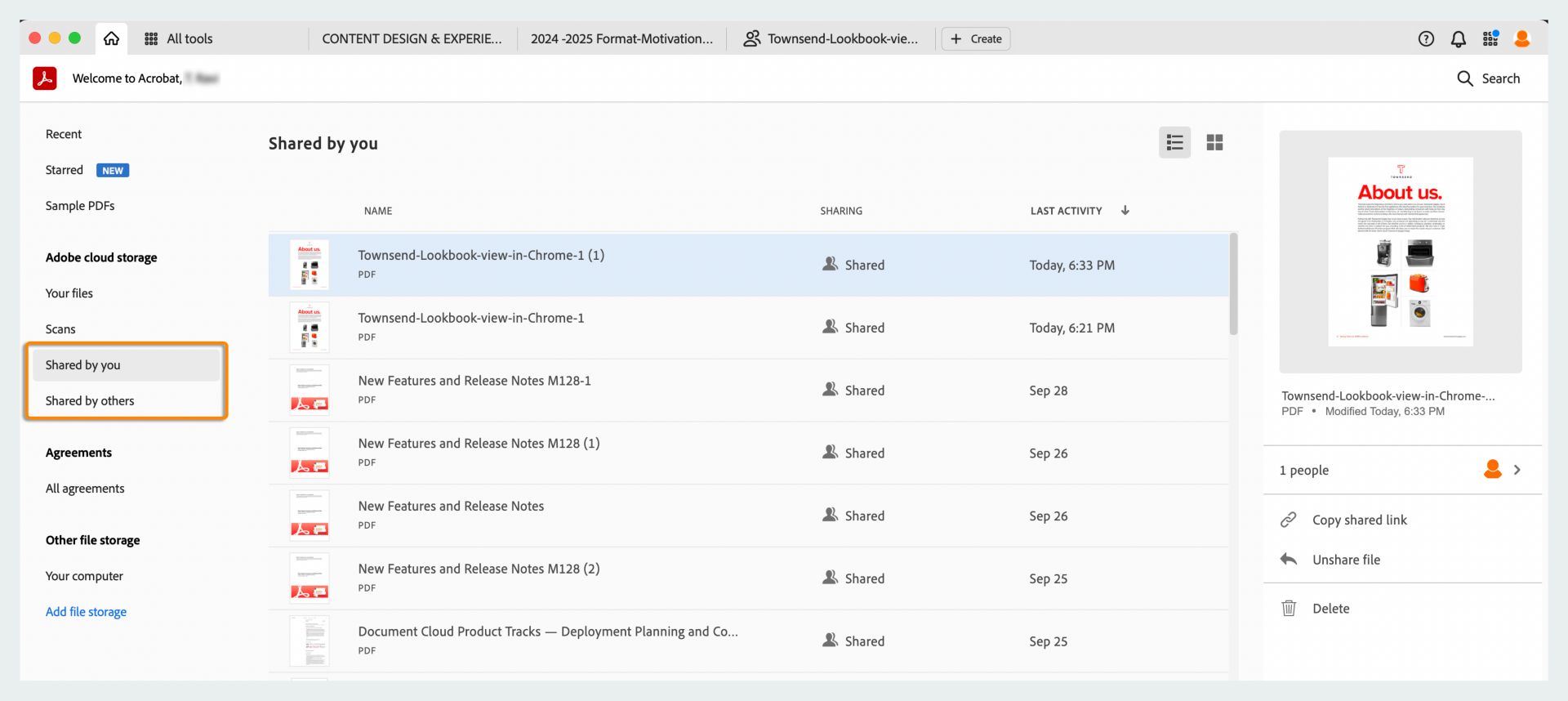The height and width of the screenshot is (701, 1568).
Task: Click the orange user profile avatar
Action: click(x=1521, y=38)
